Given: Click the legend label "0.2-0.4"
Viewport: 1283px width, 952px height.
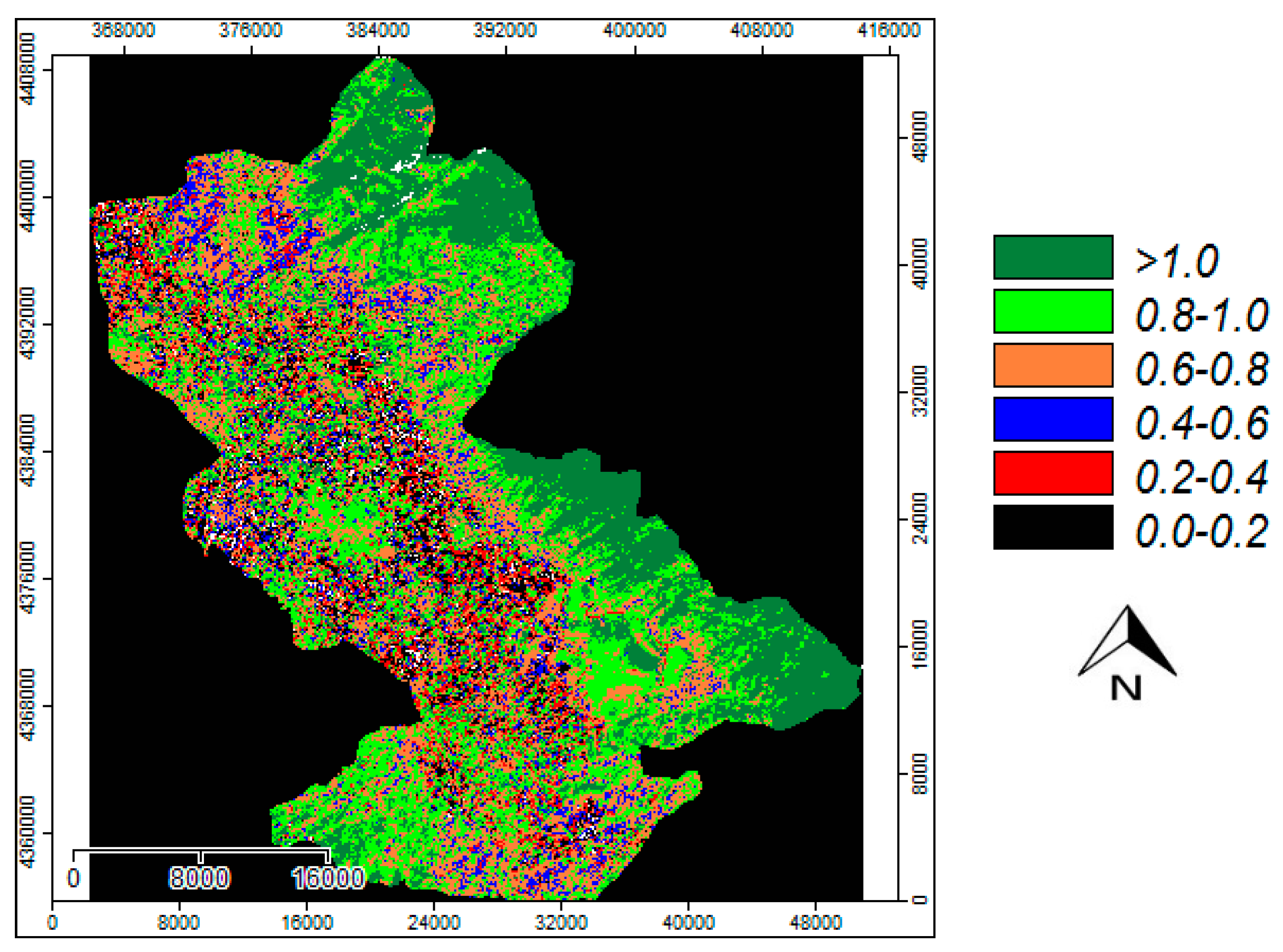Looking at the screenshot, I should [1202, 477].
